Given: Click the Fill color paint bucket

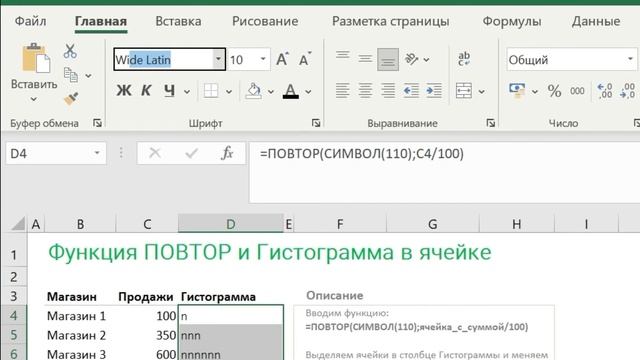Looking at the screenshot, I should click(253, 91).
